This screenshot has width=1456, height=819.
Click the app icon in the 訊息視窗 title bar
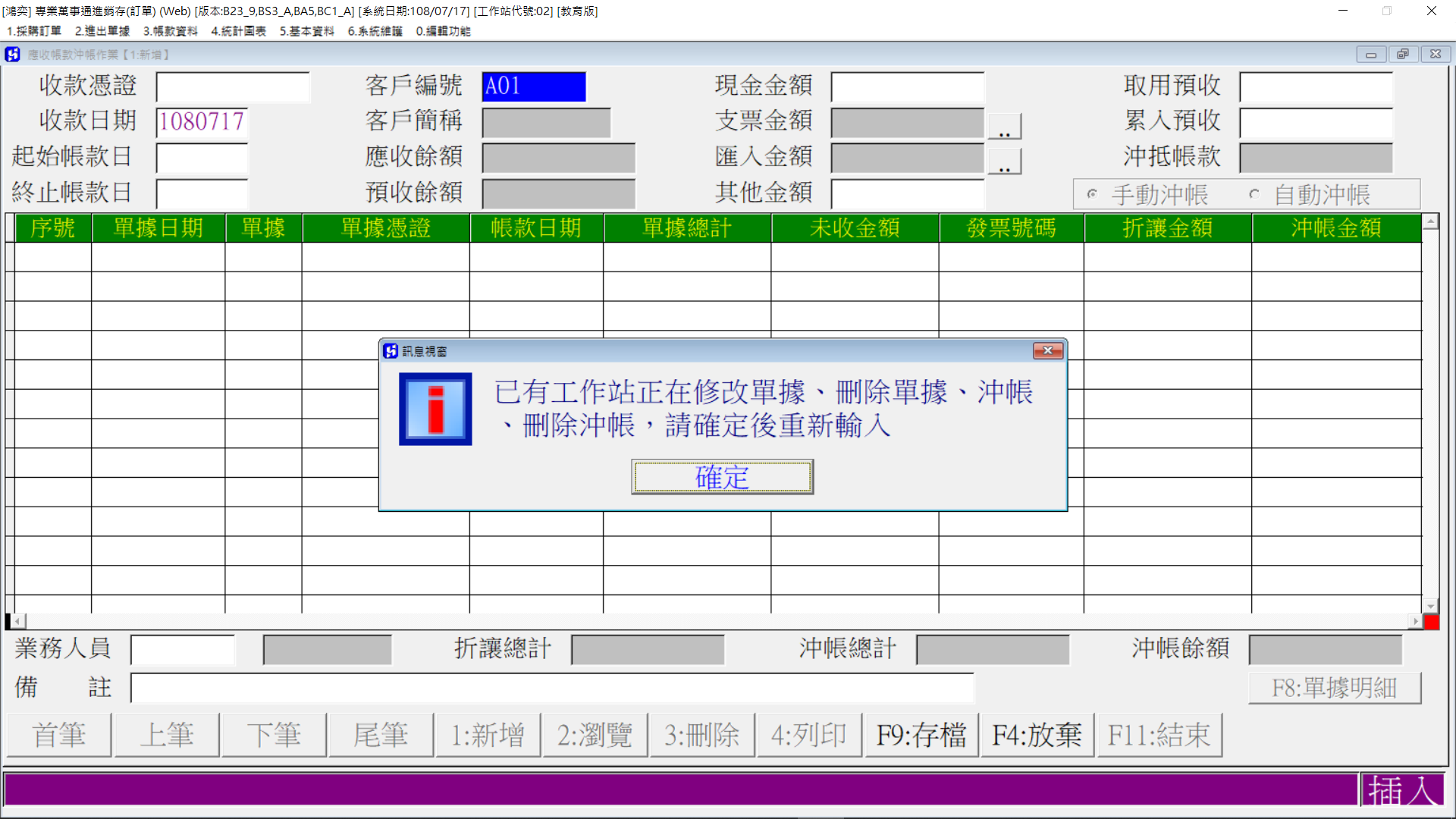pos(391,351)
